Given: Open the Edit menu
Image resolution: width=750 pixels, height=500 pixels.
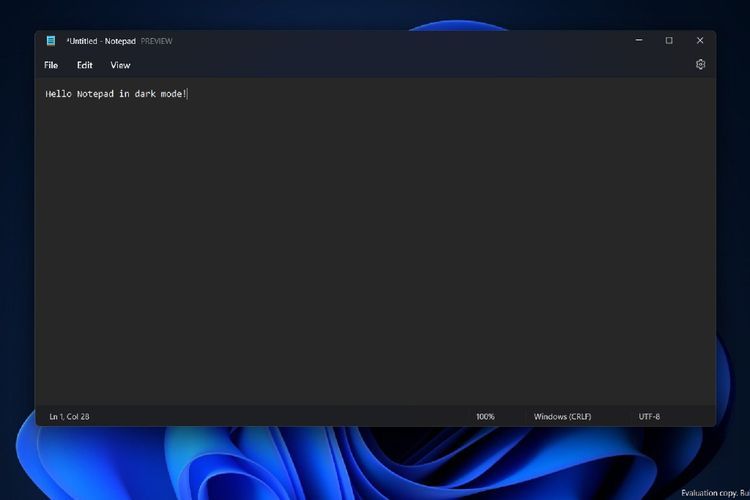Looking at the screenshot, I should [x=85, y=65].
